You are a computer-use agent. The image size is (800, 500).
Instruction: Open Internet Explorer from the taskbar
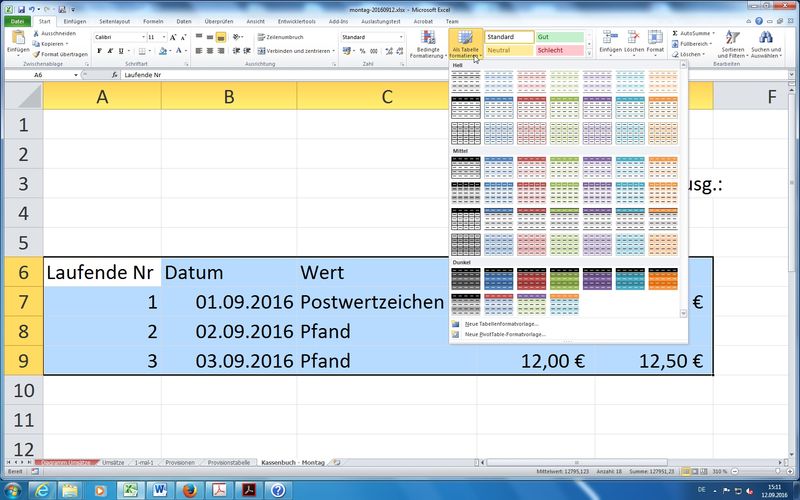41,490
